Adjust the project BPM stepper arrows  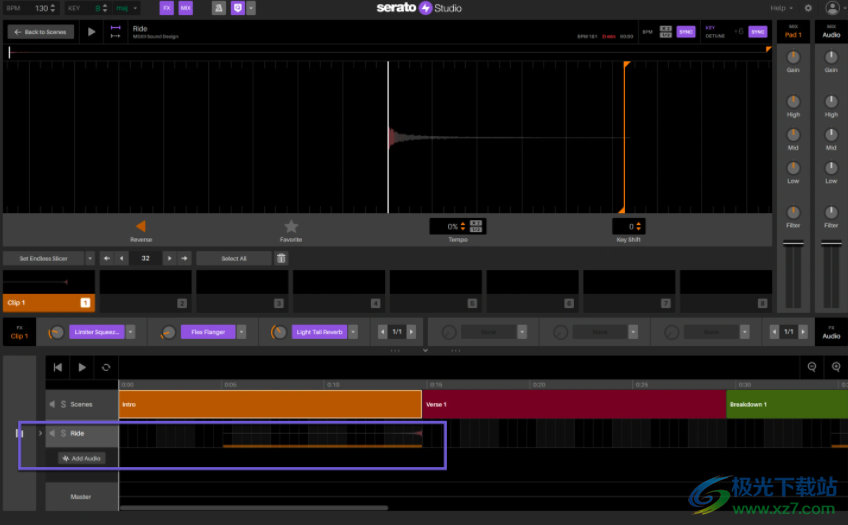pos(52,8)
